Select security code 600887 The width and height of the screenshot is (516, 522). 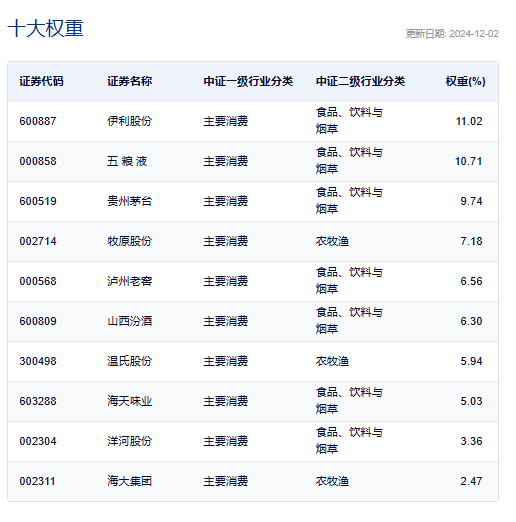tap(38, 121)
